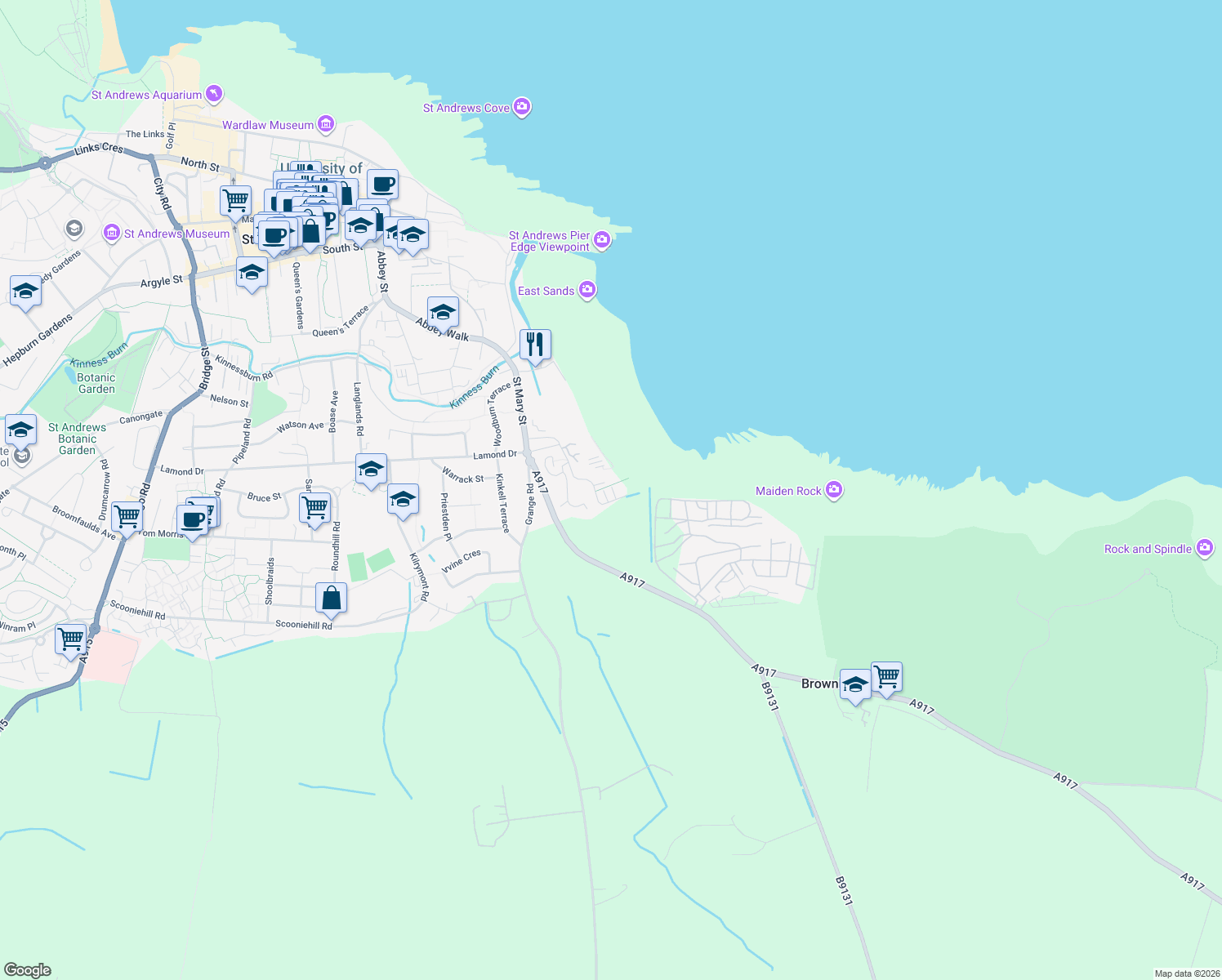Click the Maiden Rock label
Image resolution: width=1222 pixels, height=980 pixels.
click(x=788, y=491)
